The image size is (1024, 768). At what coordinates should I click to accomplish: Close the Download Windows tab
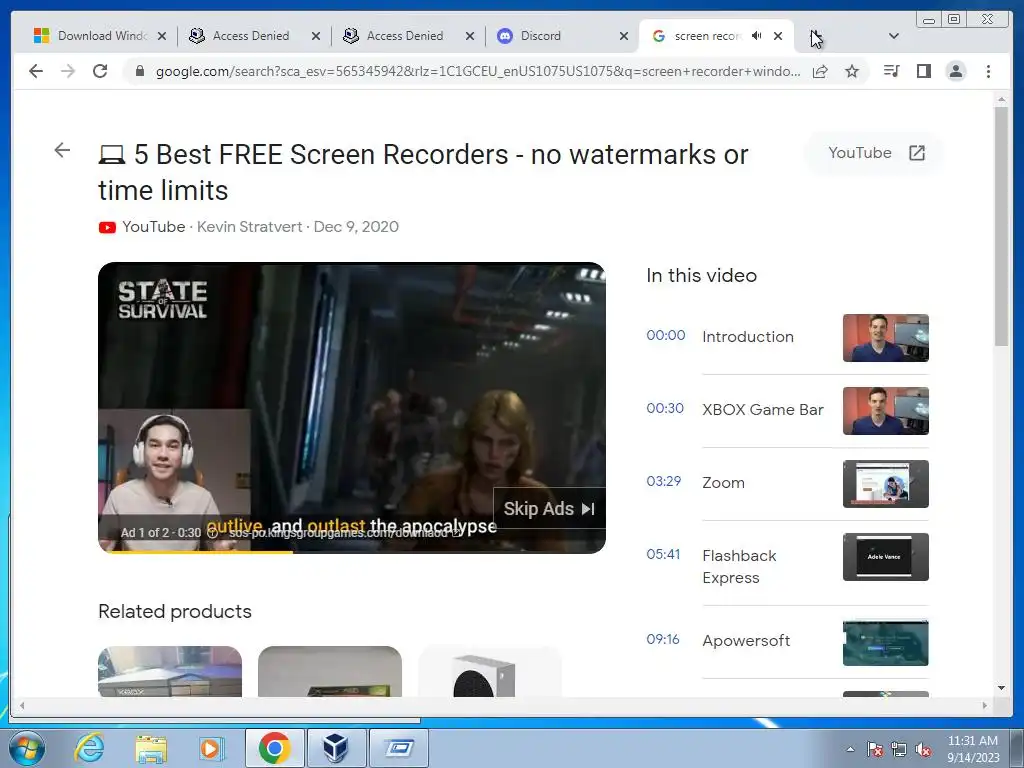[x=162, y=36]
